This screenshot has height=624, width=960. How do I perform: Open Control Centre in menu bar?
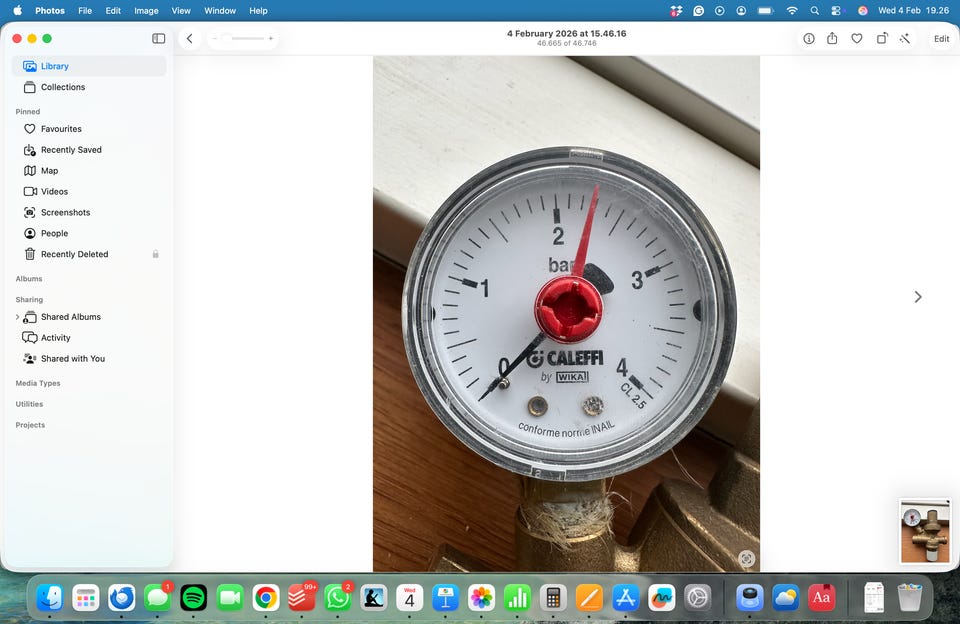pyautogui.click(x=836, y=10)
